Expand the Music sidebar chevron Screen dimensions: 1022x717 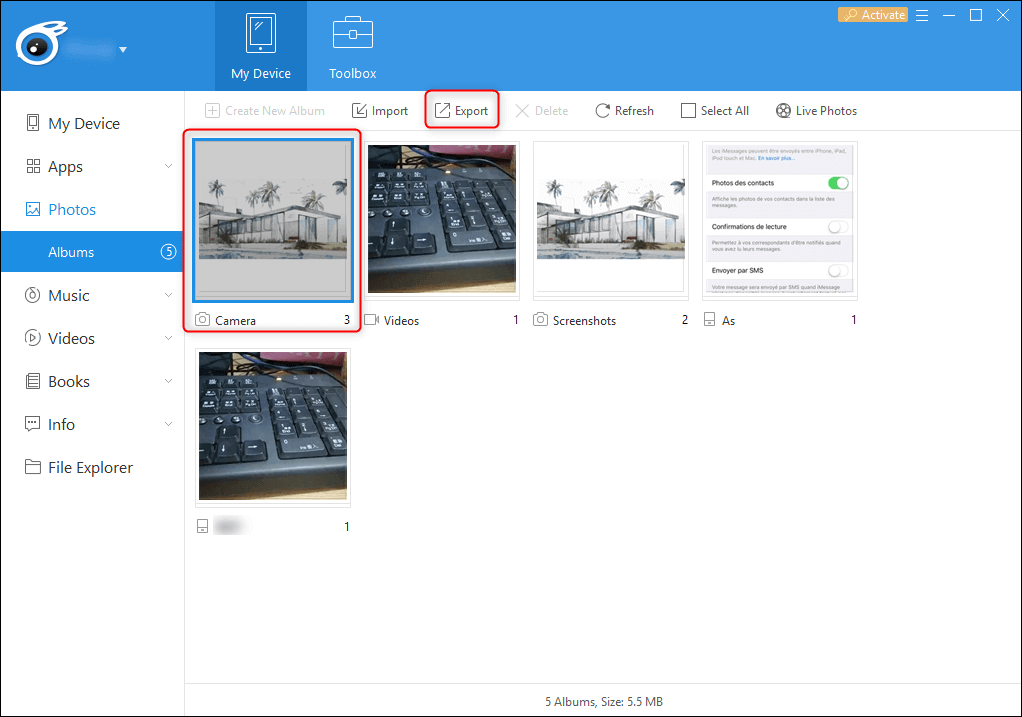click(168, 295)
